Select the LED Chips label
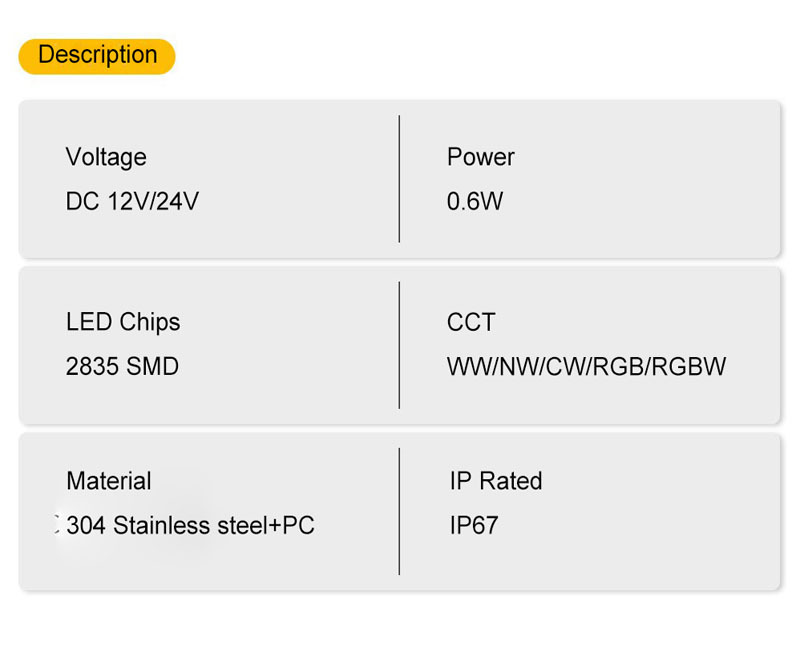This screenshot has height=666, width=800. click(123, 322)
